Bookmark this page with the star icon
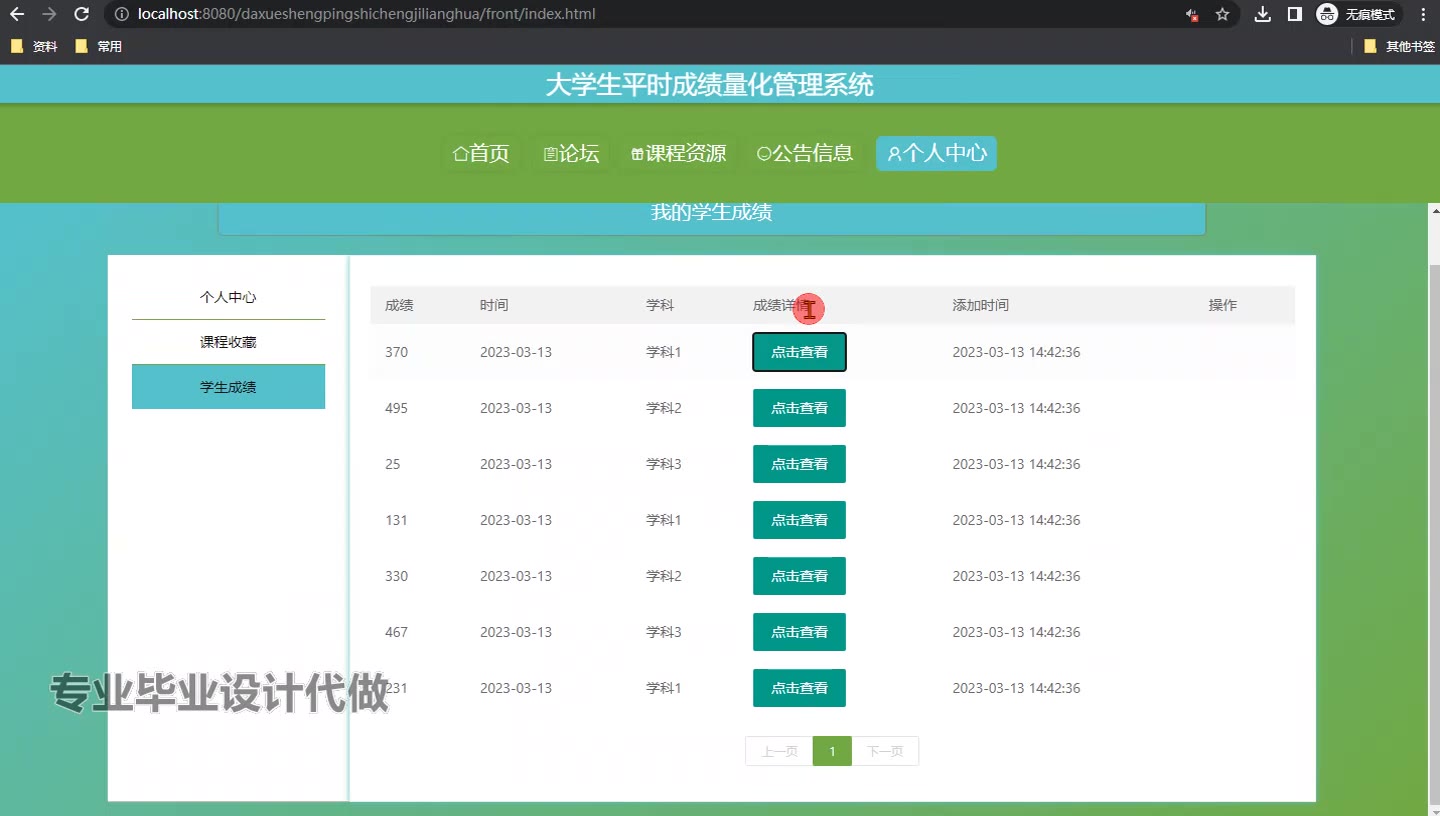The image size is (1440, 816). click(1222, 14)
